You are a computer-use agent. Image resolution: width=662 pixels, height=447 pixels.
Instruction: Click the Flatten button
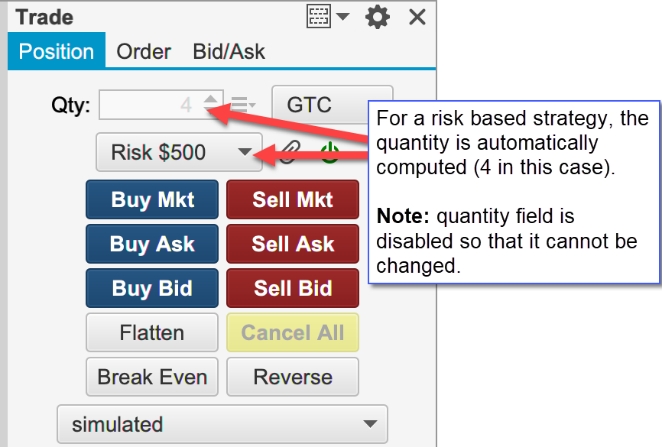[152, 333]
